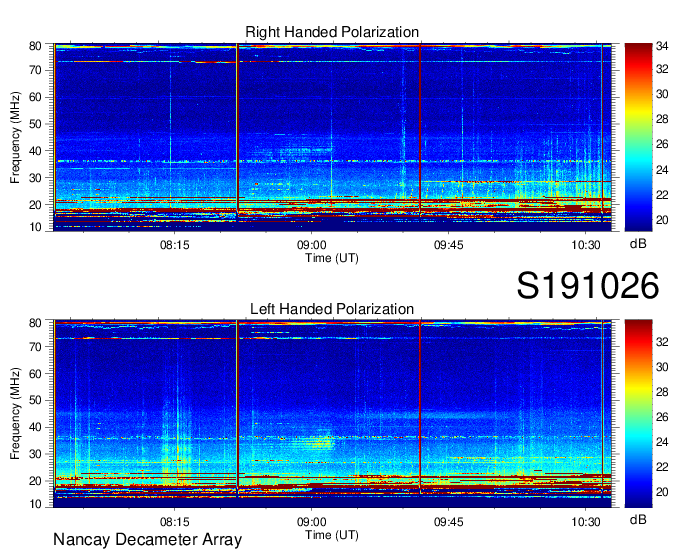Click the 80 MHz tick on the Right Handed plot

point(35,46)
